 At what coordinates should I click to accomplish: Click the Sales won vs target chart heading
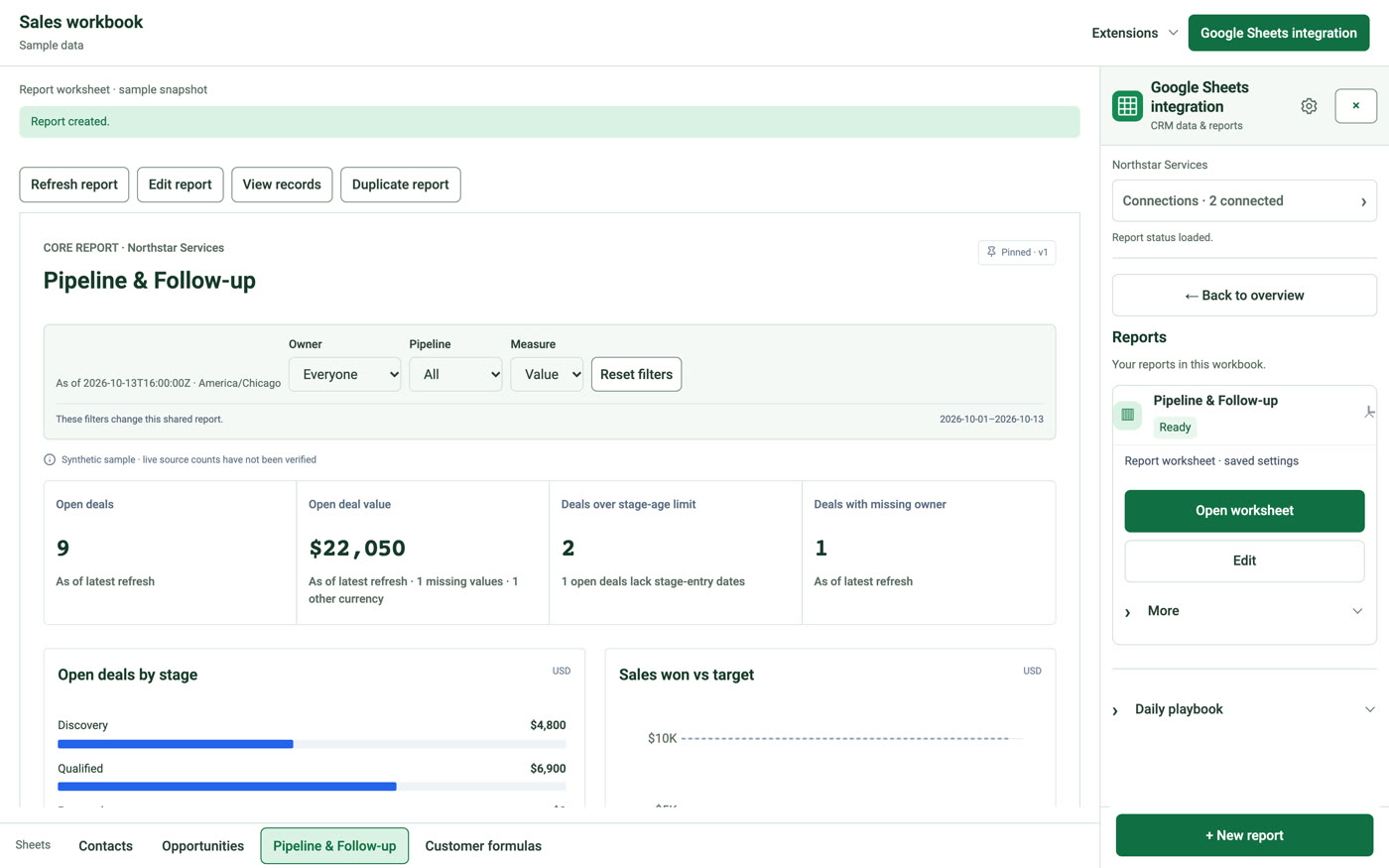pyautogui.click(x=687, y=675)
